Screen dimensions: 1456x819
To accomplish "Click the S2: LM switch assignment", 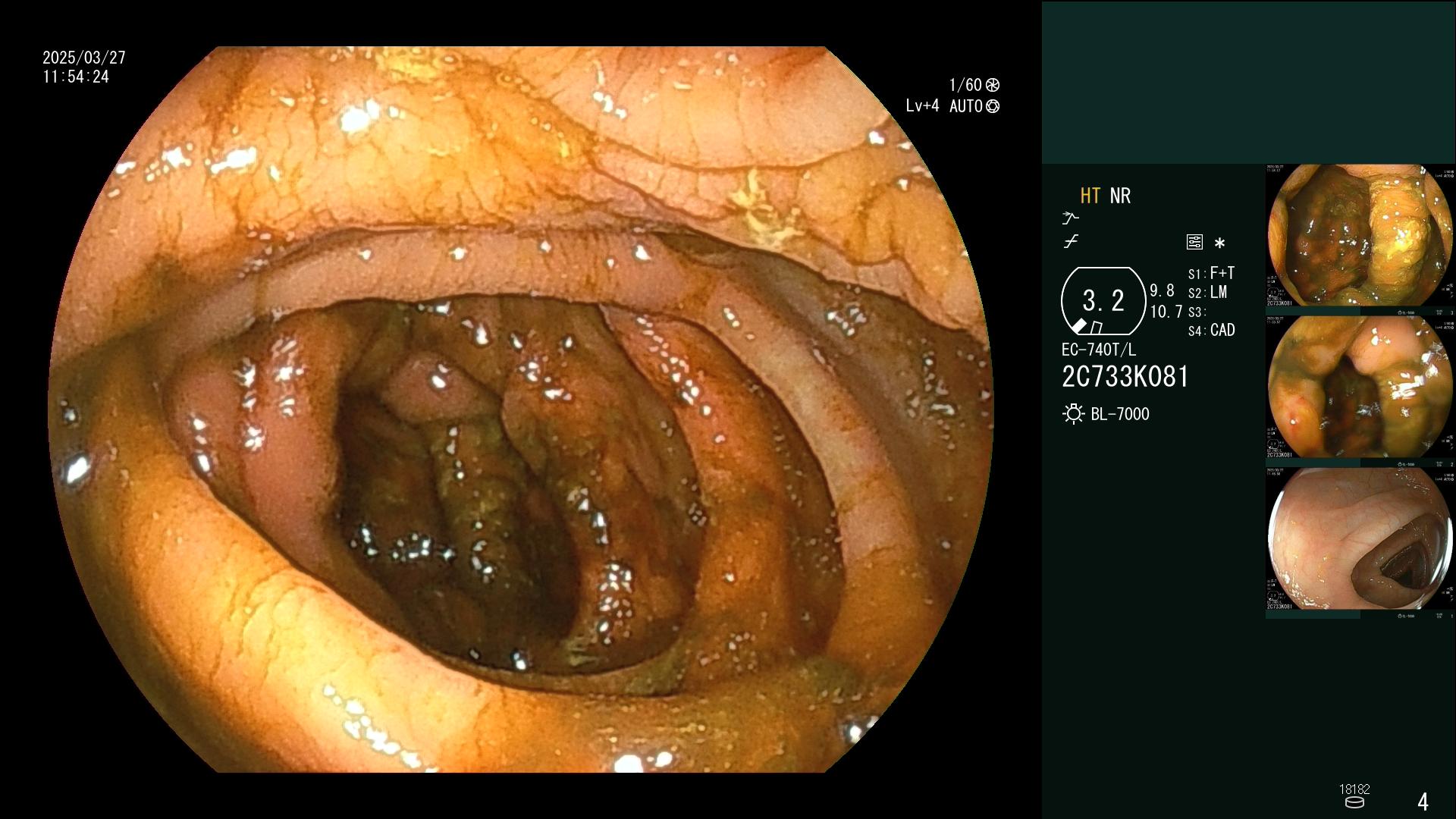I will coord(1207,293).
